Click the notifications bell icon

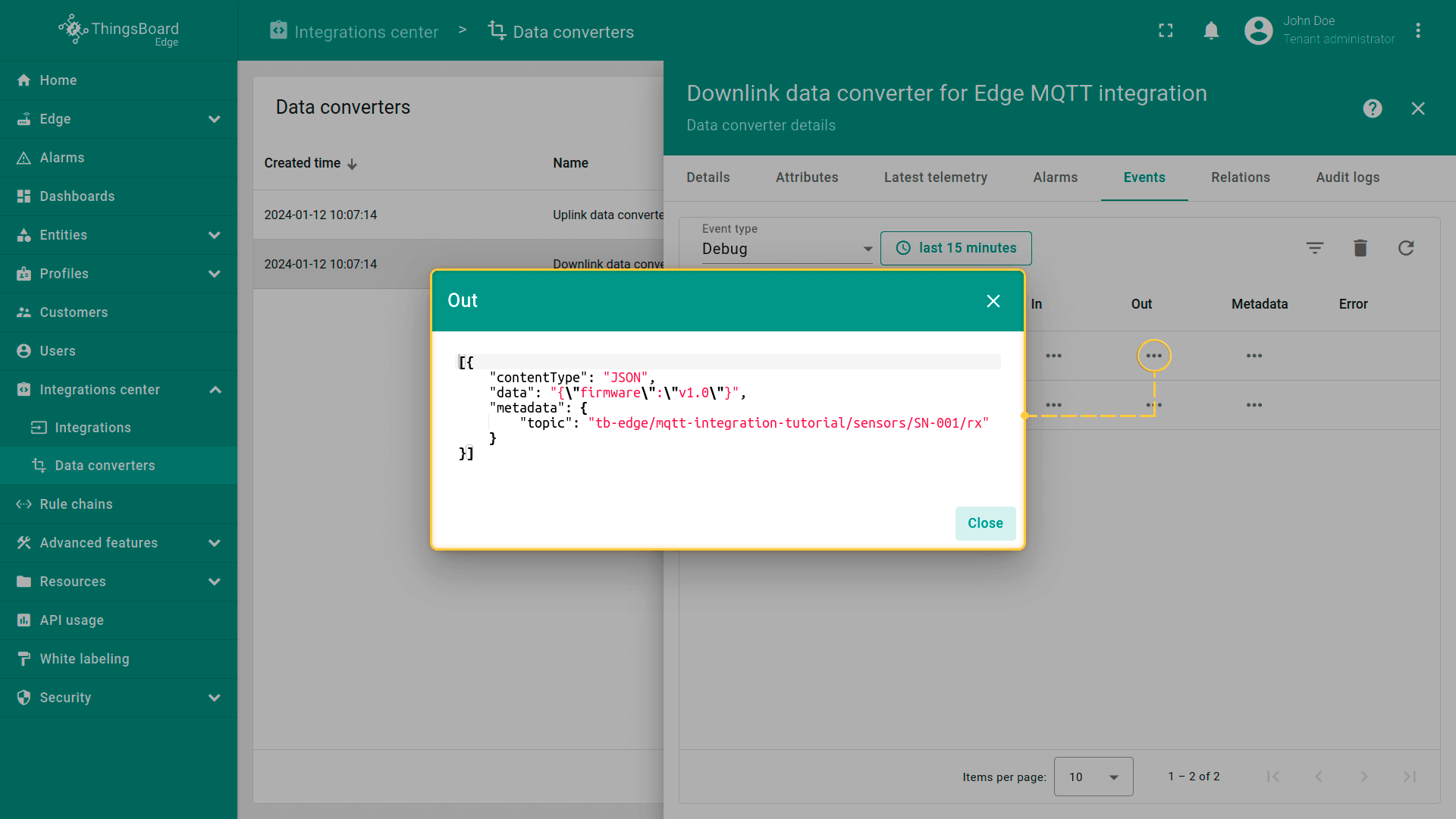(x=1211, y=31)
